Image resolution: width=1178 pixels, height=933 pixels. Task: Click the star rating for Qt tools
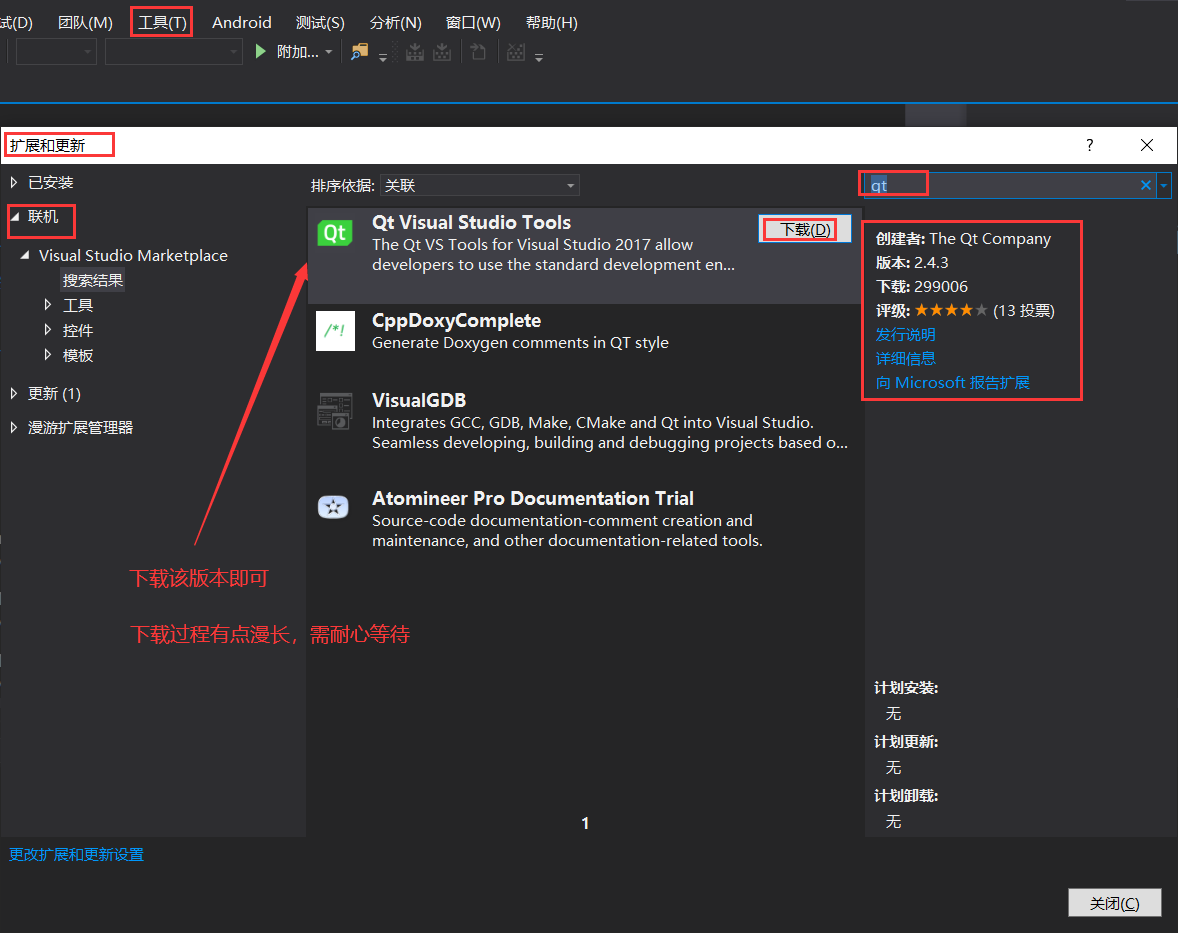pyautogui.click(x=950, y=310)
